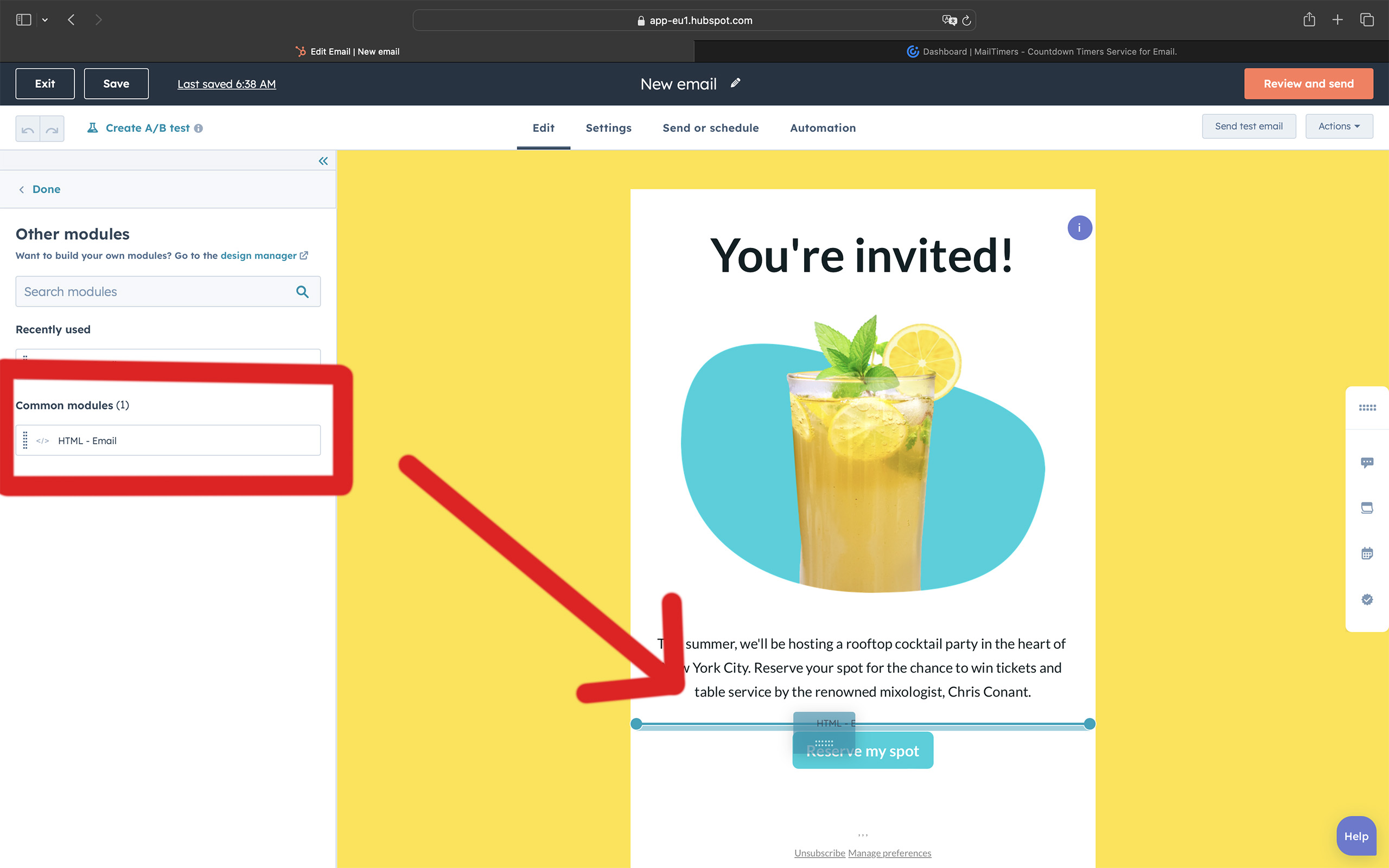Click the pencil icon to rename email
This screenshot has width=1389, height=868.
pyautogui.click(x=735, y=83)
